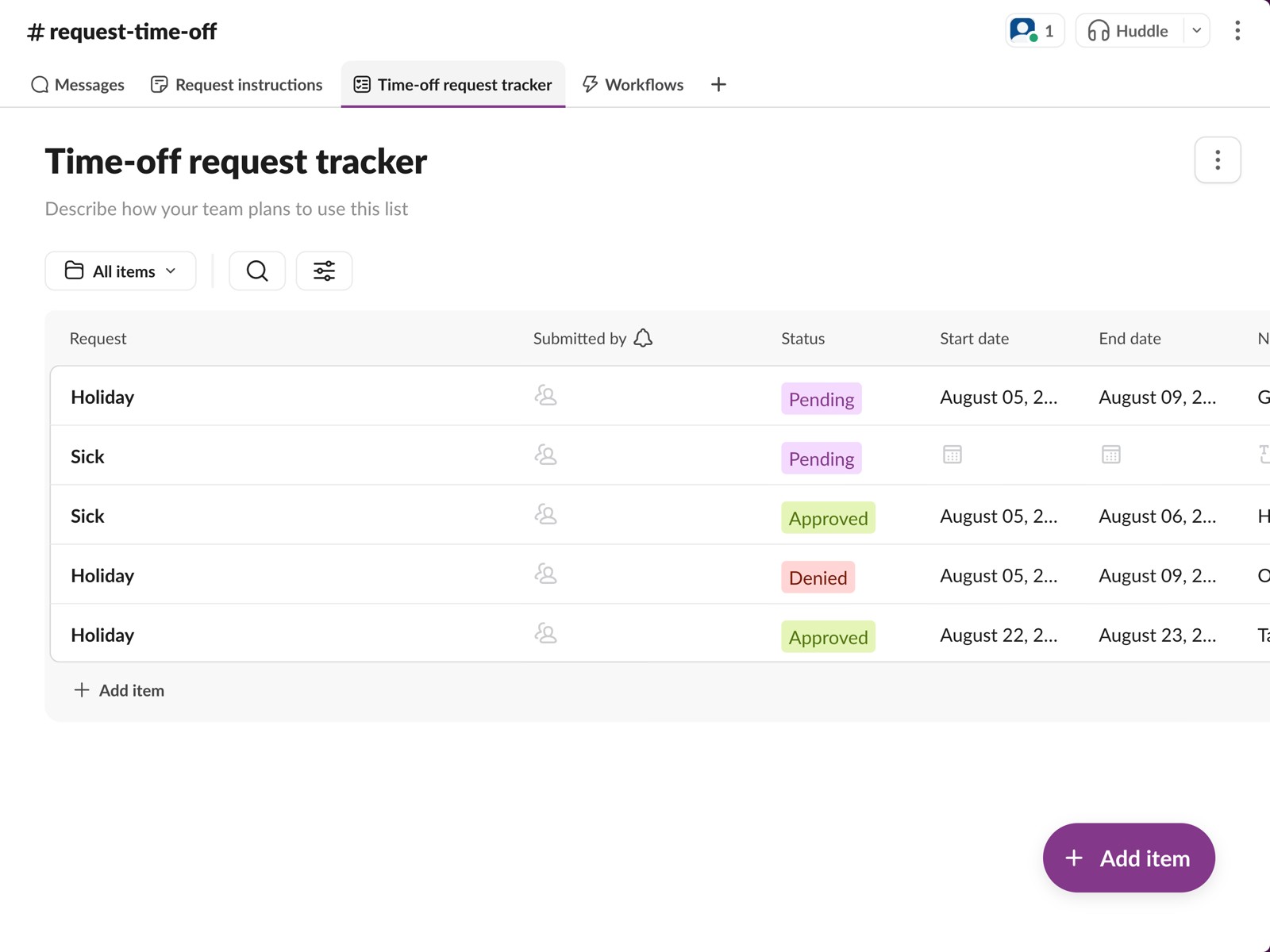Click the empty start date calendar icon
1270x952 pixels.
(952, 455)
